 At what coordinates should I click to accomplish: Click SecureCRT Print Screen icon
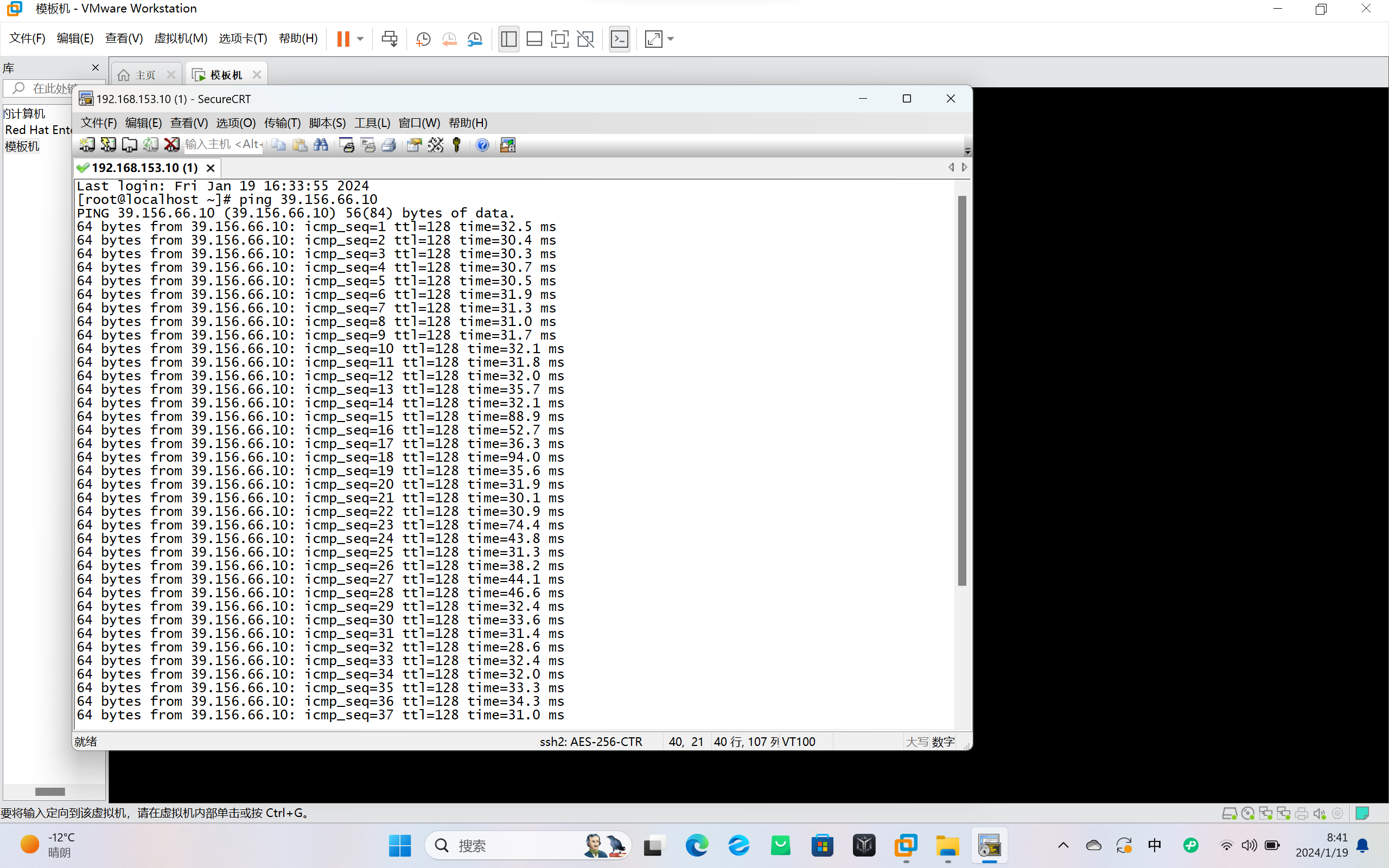tap(347, 145)
